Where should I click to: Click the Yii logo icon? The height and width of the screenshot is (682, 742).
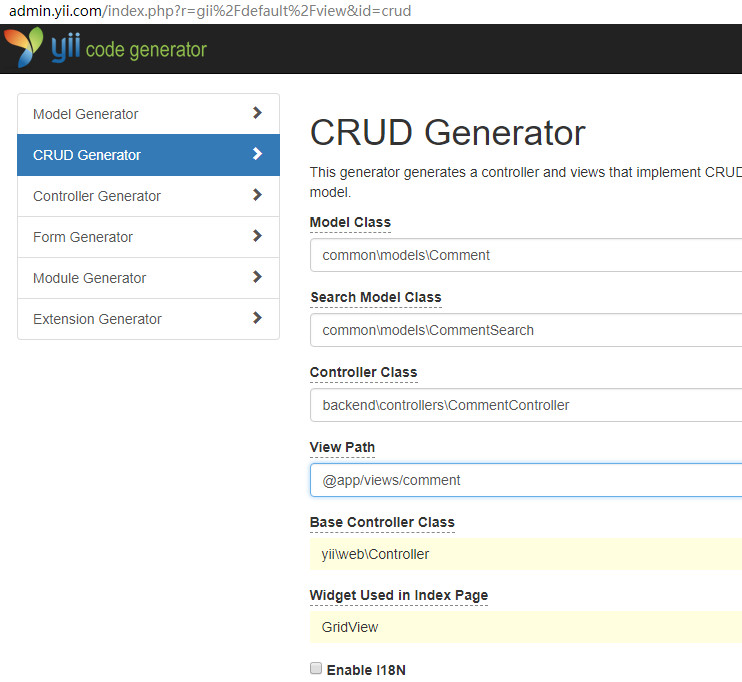click(x=24, y=47)
